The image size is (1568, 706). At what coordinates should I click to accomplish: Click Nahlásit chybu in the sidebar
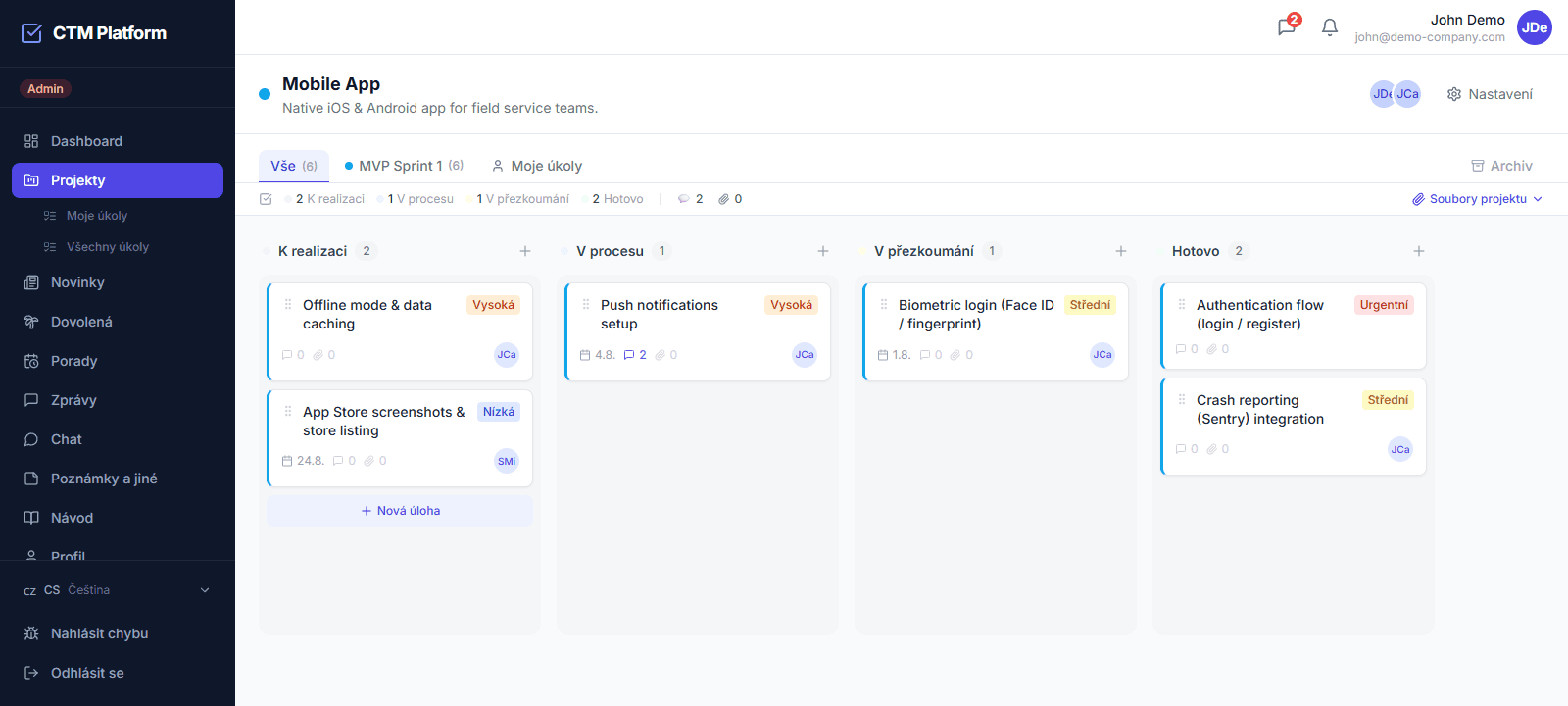point(118,633)
